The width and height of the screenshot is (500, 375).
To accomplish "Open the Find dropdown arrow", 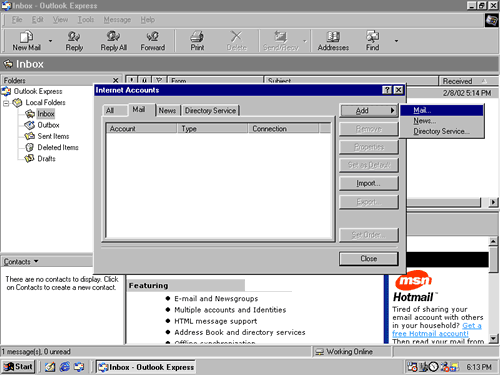I will click(396, 41).
